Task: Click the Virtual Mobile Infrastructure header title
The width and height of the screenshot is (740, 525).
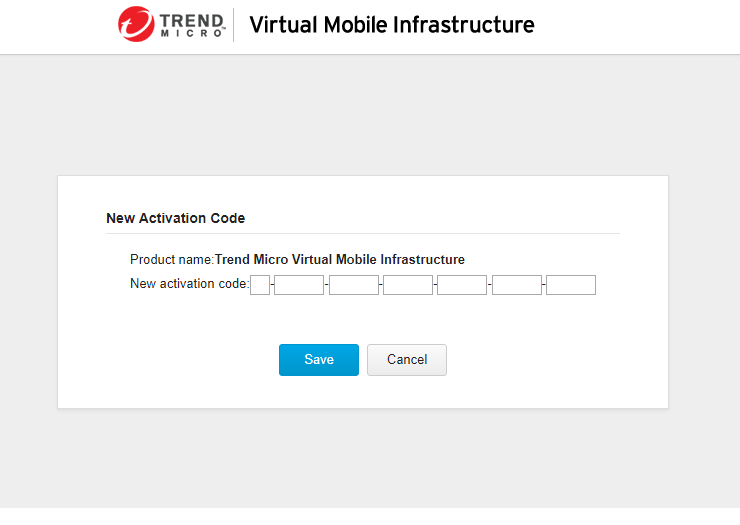Action: 391,25
